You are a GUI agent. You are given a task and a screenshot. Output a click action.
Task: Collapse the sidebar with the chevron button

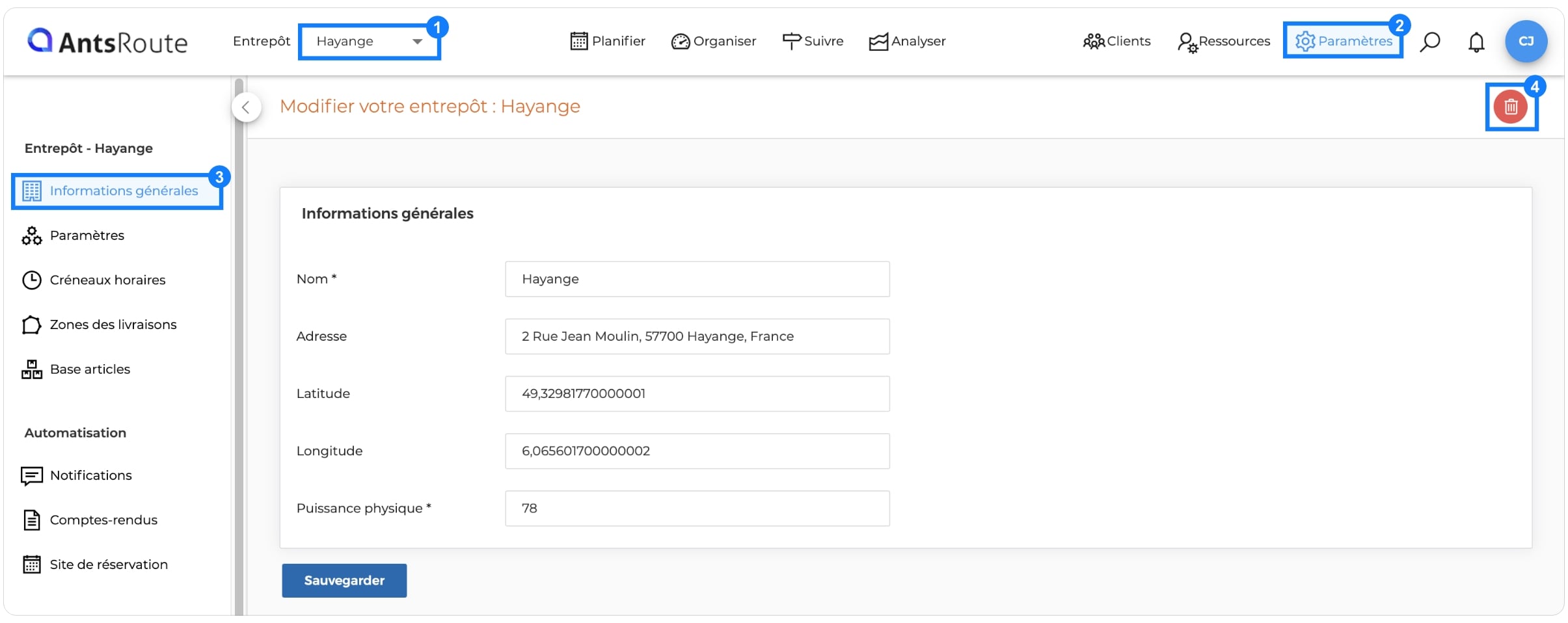pos(246,107)
